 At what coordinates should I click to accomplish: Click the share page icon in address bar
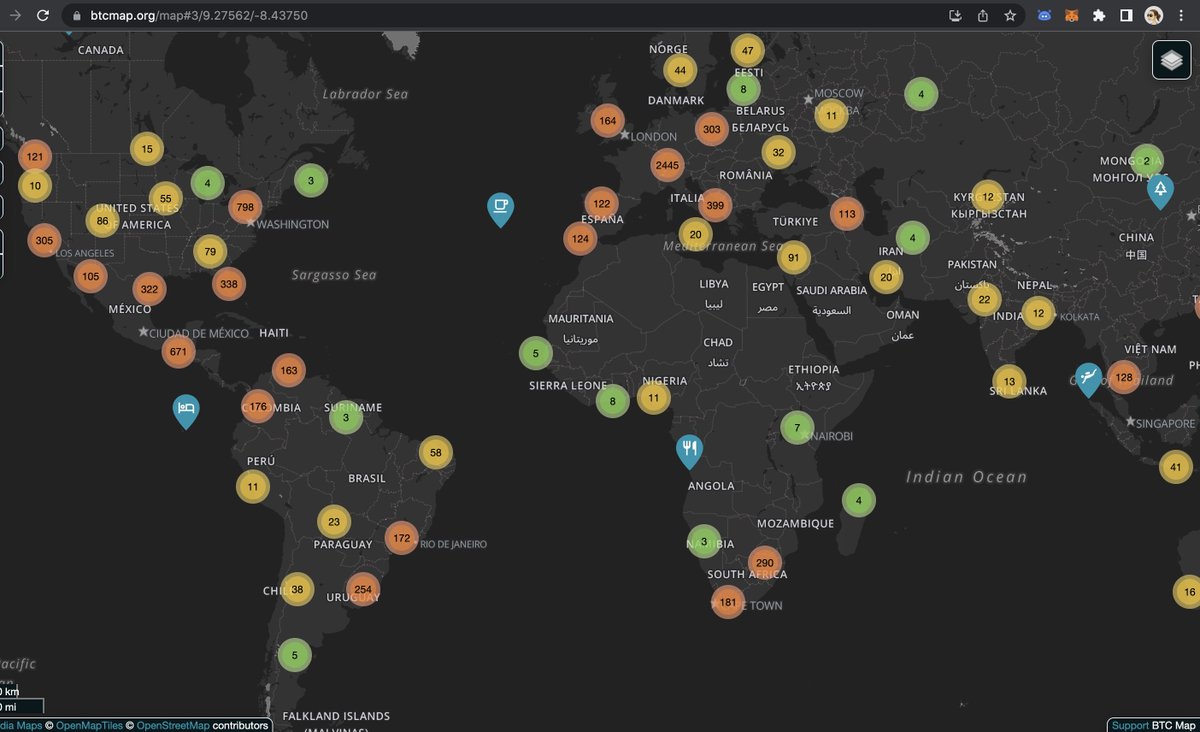tap(982, 15)
